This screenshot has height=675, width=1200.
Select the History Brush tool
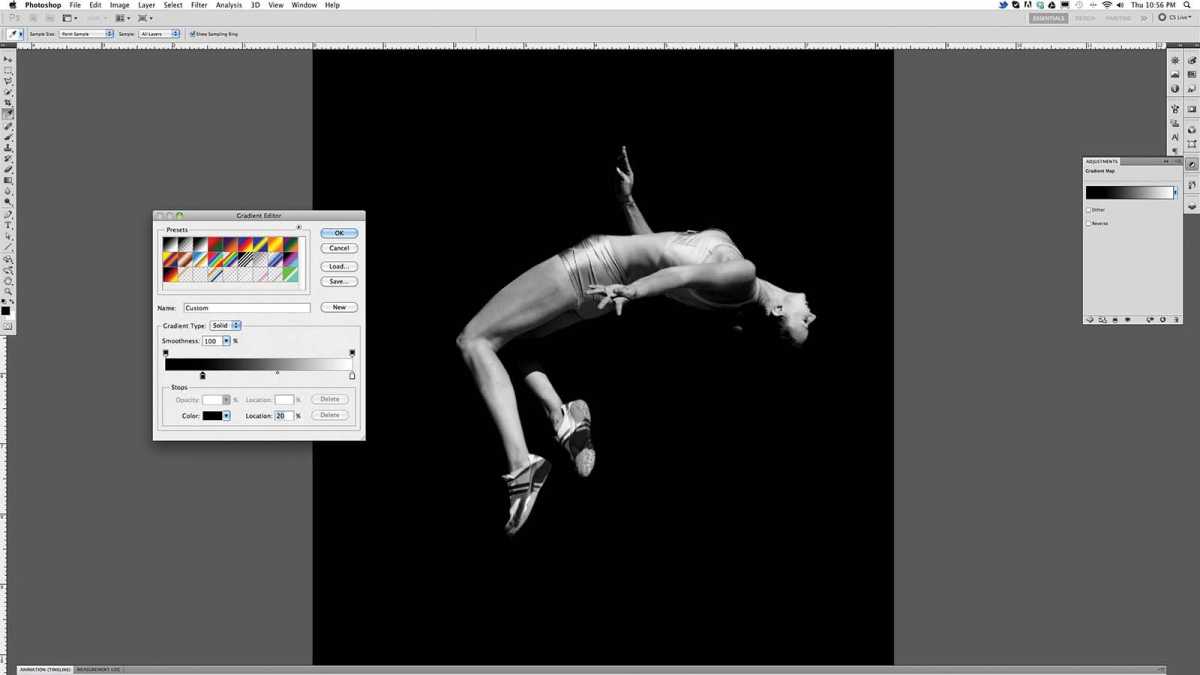tap(8, 159)
